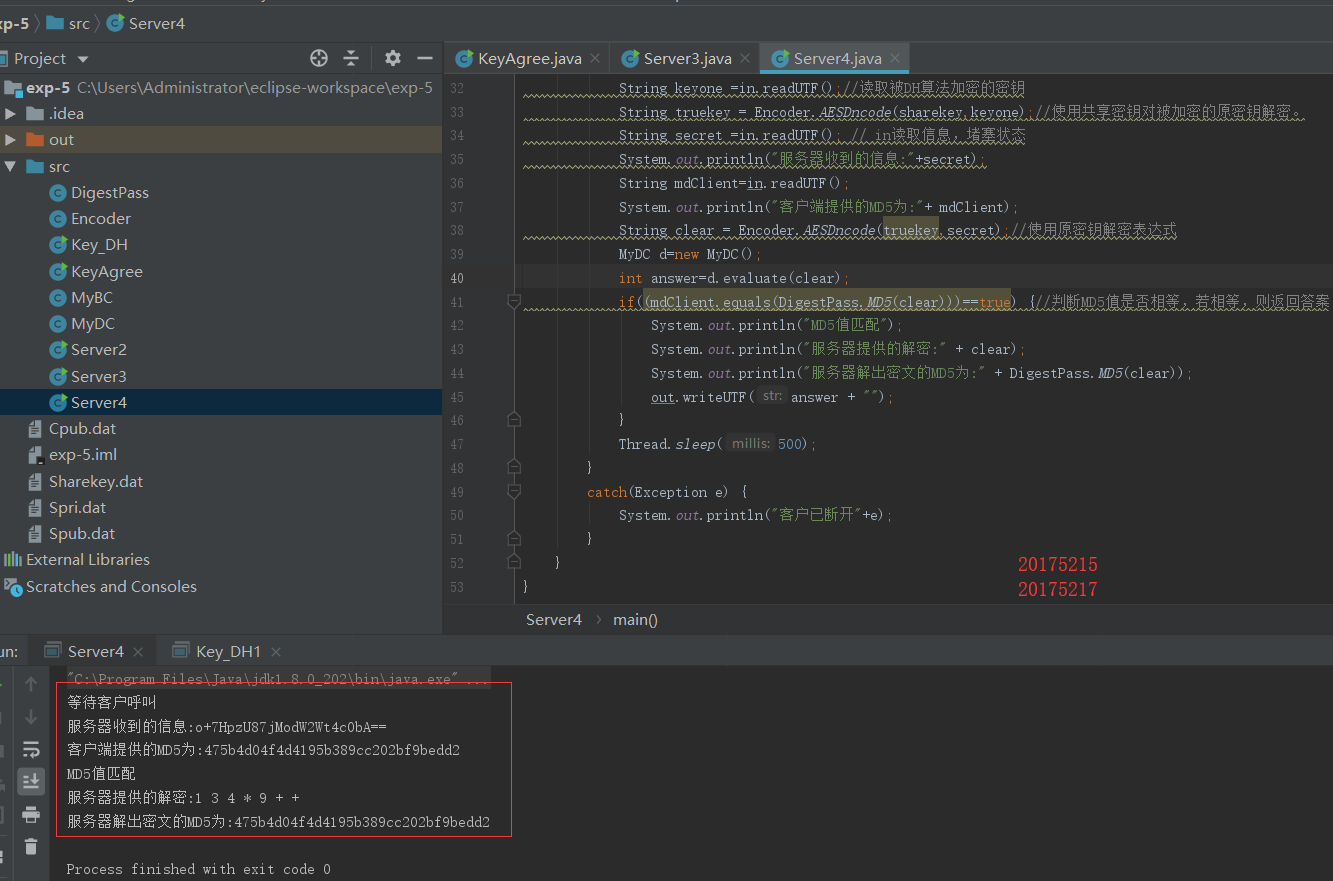Hide the Project panel with the minus icon
The height and width of the screenshot is (881, 1333).
pyautogui.click(x=425, y=58)
